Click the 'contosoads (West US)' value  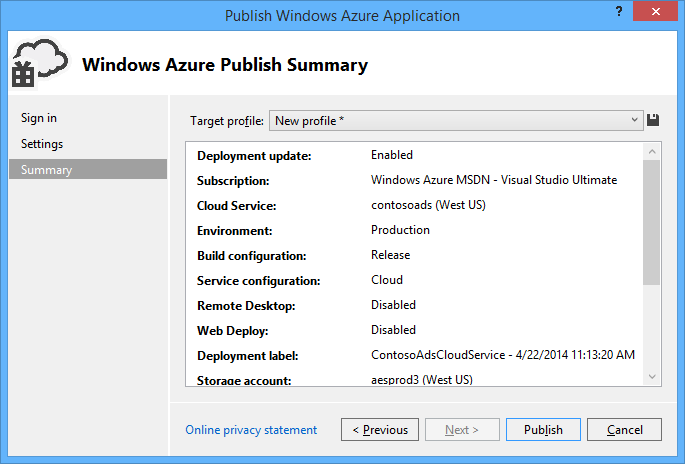(429, 205)
